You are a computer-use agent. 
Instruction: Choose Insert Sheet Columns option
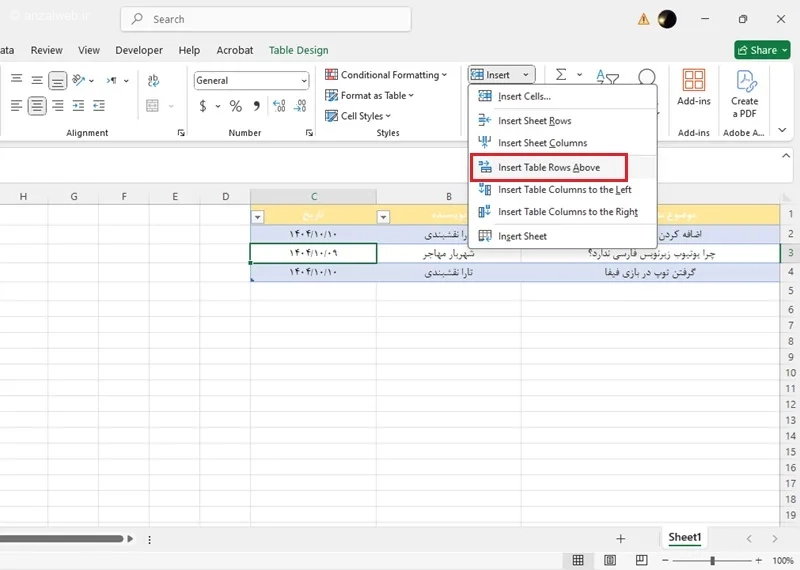542,143
